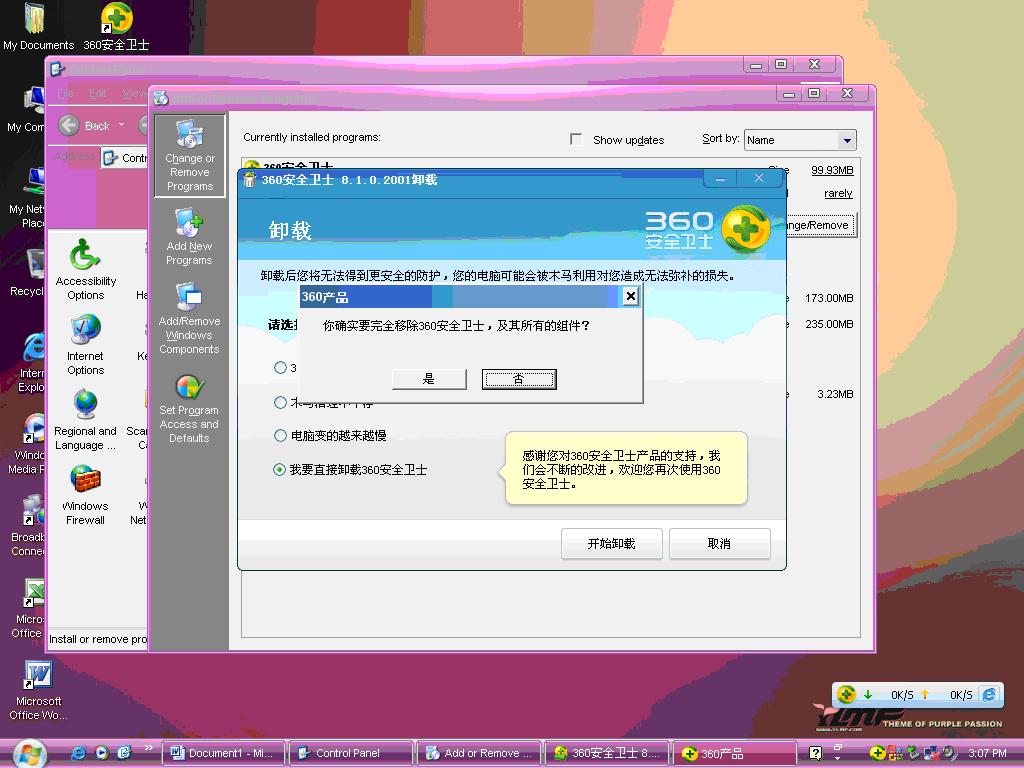This screenshot has width=1024, height=768.
Task: Open the 360安全卫士 desktop shortcut
Action: (x=116, y=26)
